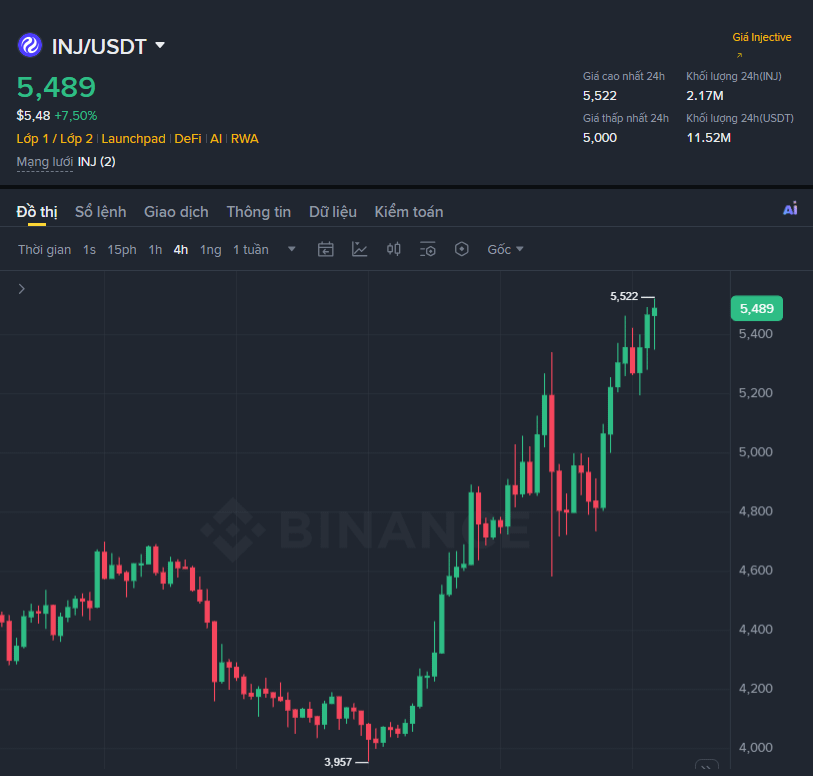The width and height of the screenshot is (813, 776).
Task: Click the Injective coin logo icon
Action: pos(30,46)
